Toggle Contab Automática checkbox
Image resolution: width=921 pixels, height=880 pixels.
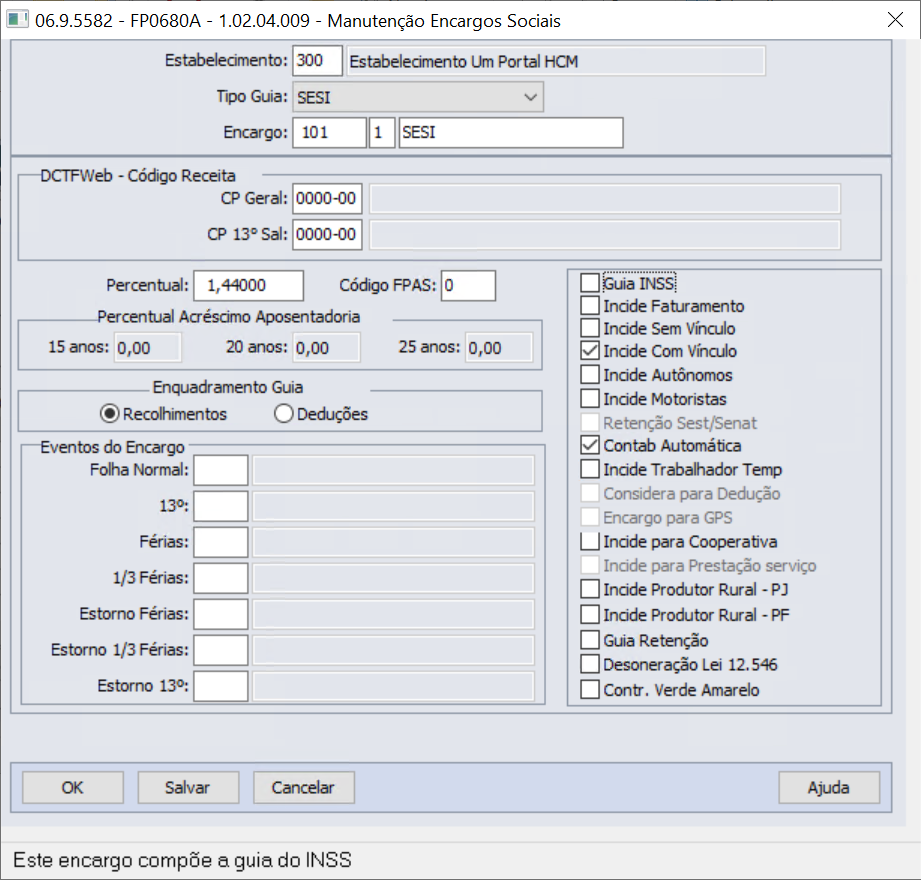[x=590, y=445]
